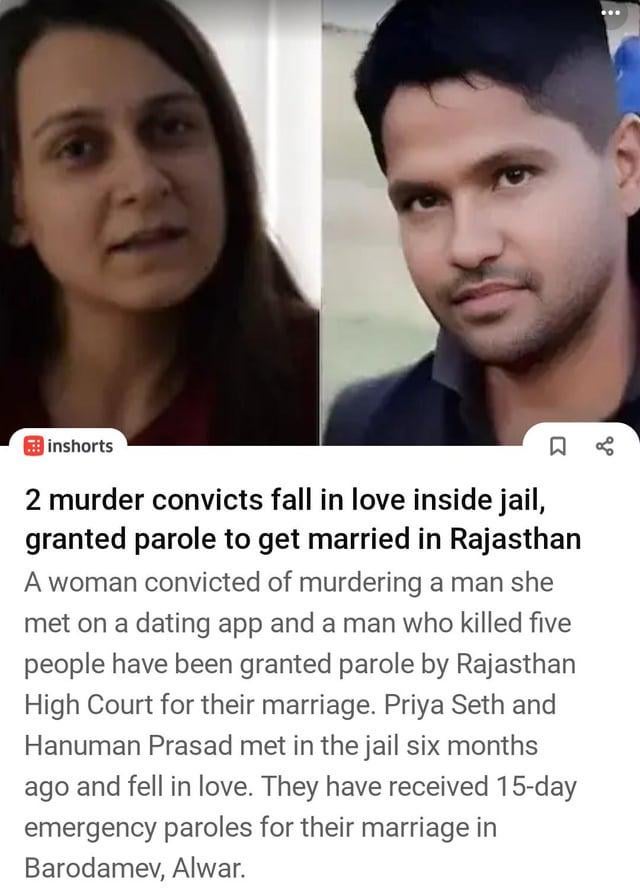Tap headline line 'granted parole to get married'
The image size is (640, 890).
click(219, 539)
